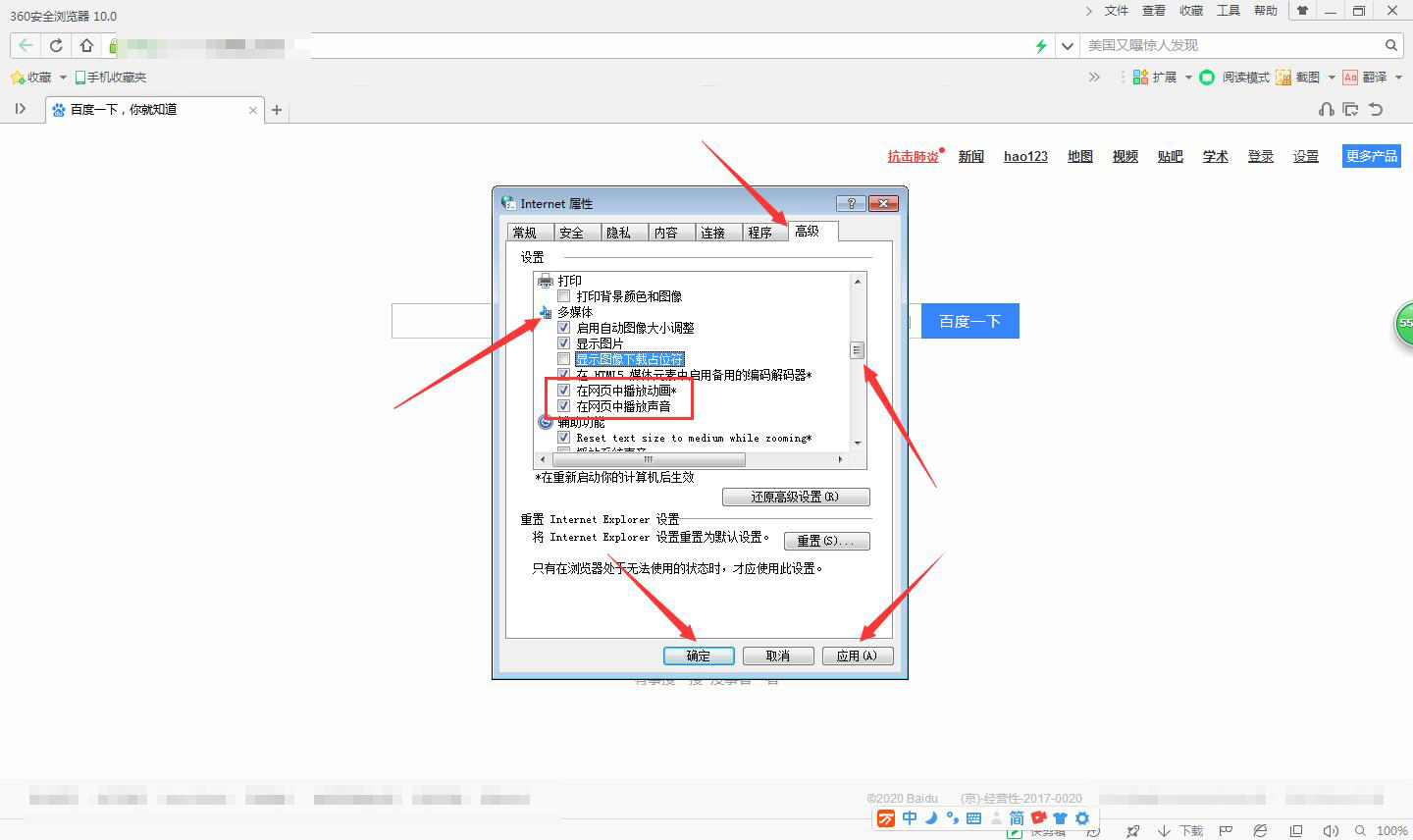Check 显示图像下载占位符 checkbox
Image resolution: width=1413 pixels, height=840 pixels.
[563, 359]
